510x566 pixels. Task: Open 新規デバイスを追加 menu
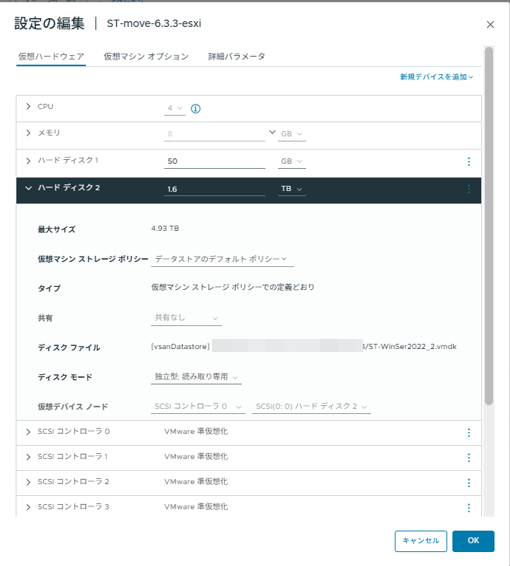[436, 77]
